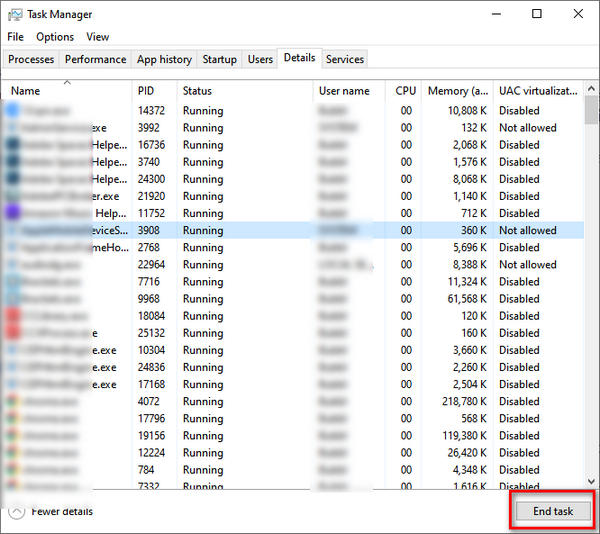This screenshot has width=600, height=534.
Task: Click the 61,568 K memory value
Action: pos(467,299)
